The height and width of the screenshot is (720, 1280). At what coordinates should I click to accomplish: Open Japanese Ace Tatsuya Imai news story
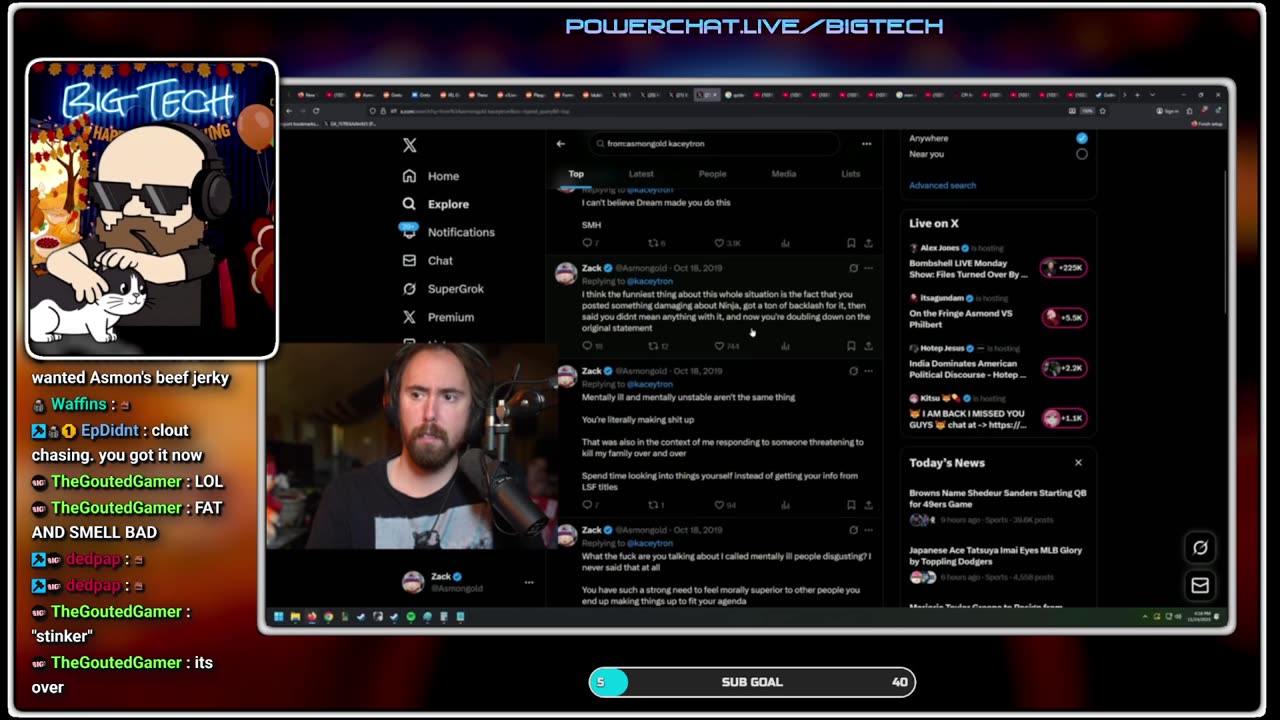point(997,563)
